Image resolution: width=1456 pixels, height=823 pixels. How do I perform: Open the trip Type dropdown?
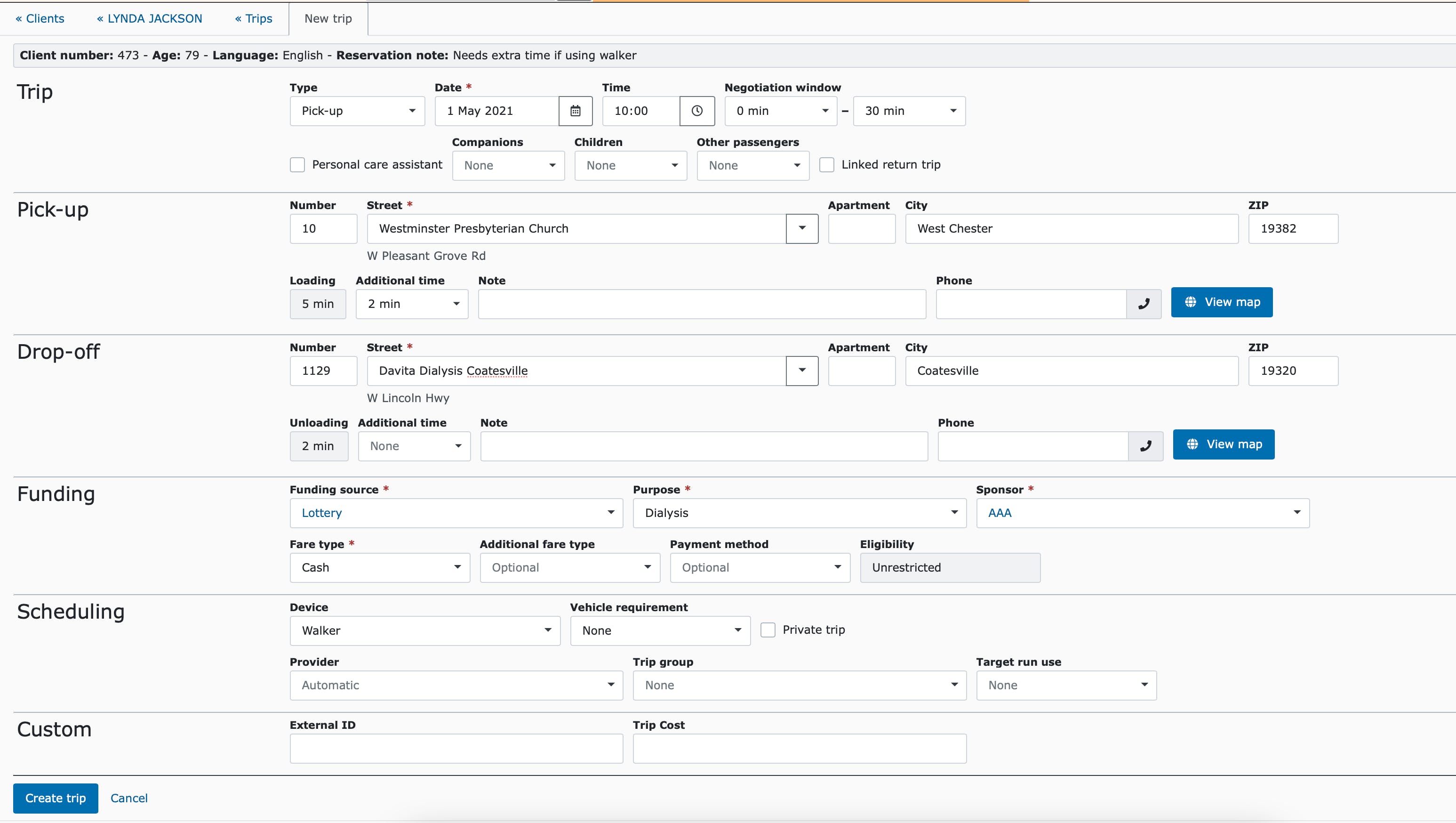(357, 111)
